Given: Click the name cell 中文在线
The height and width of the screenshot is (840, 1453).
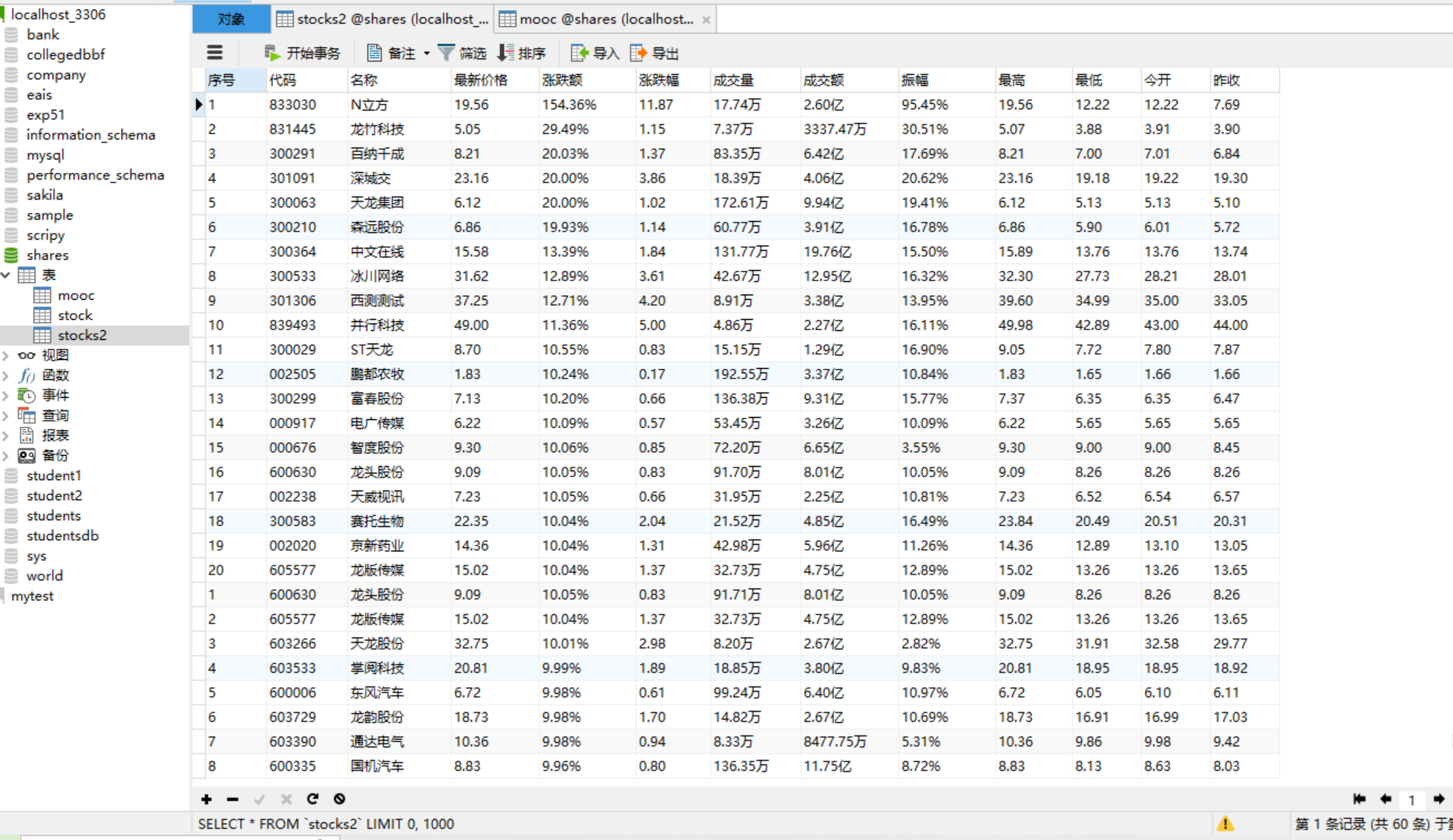Looking at the screenshot, I should coord(399,252).
